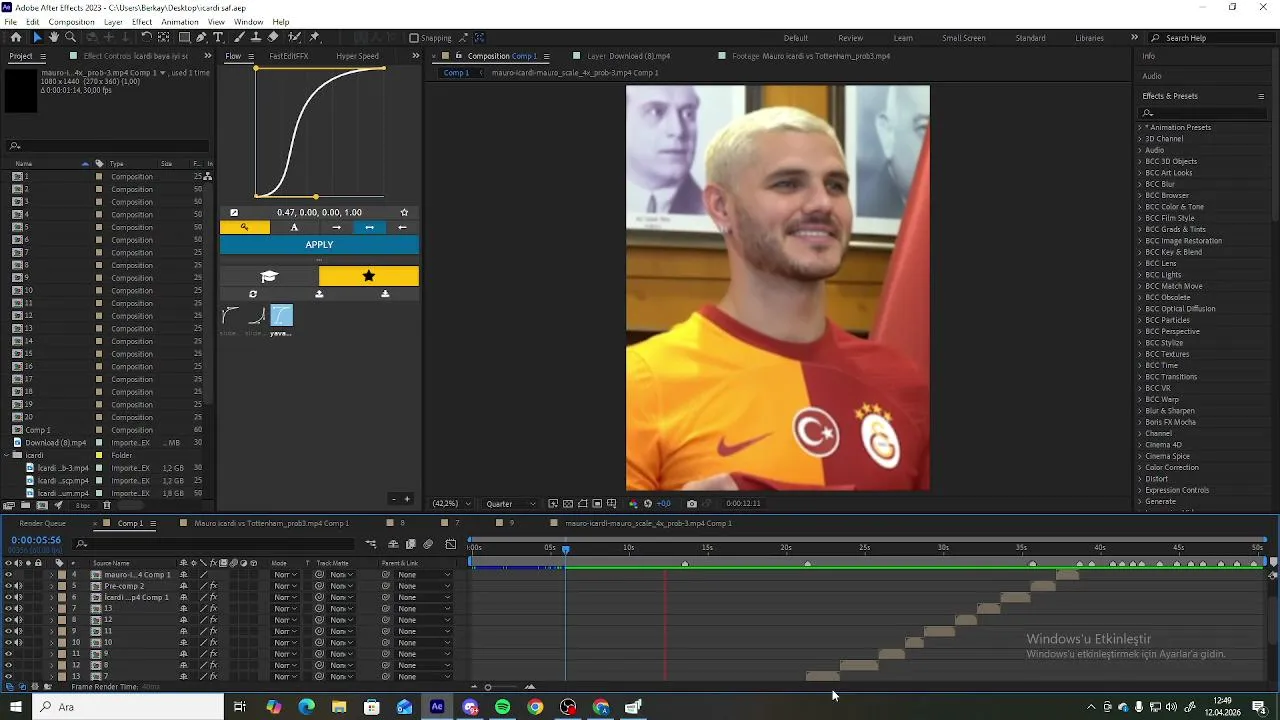Toggle eye of layer 11 named 9
Image resolution: width=1280 pixels, height=720 pixels.
point(8,654)
